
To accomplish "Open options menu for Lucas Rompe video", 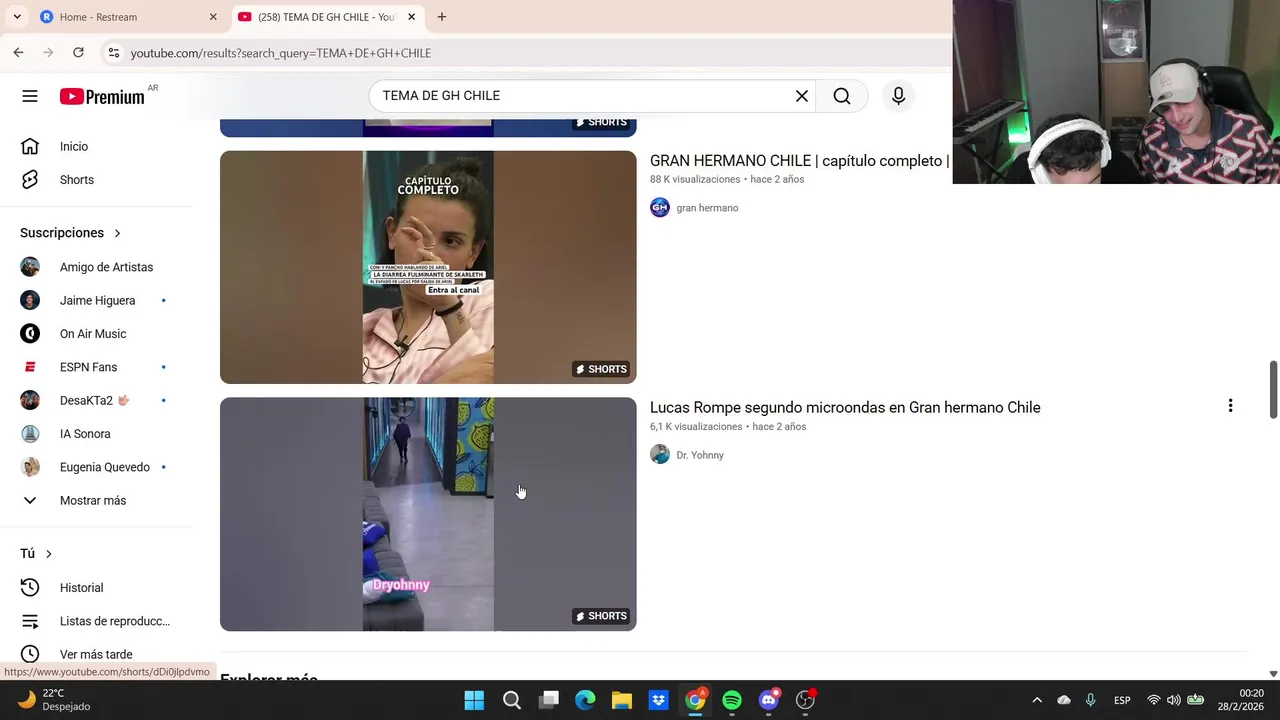I will tap(1230, 406).
